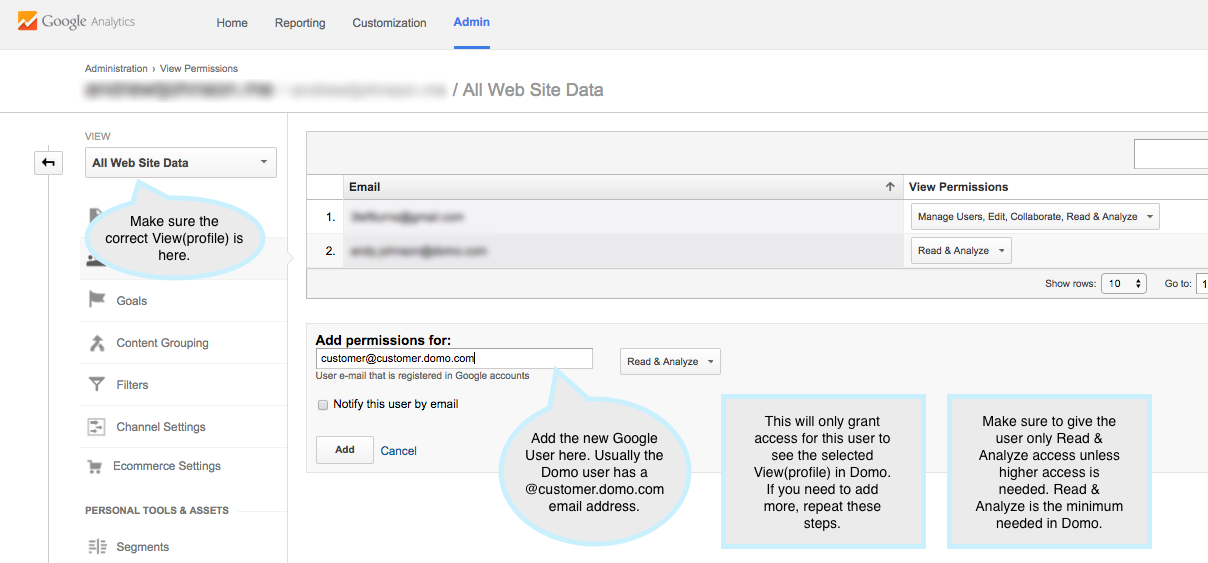This screenshot has width=1208, height=563.
Task: Click the Filters funnel icon
Action: tap(97, 385)
